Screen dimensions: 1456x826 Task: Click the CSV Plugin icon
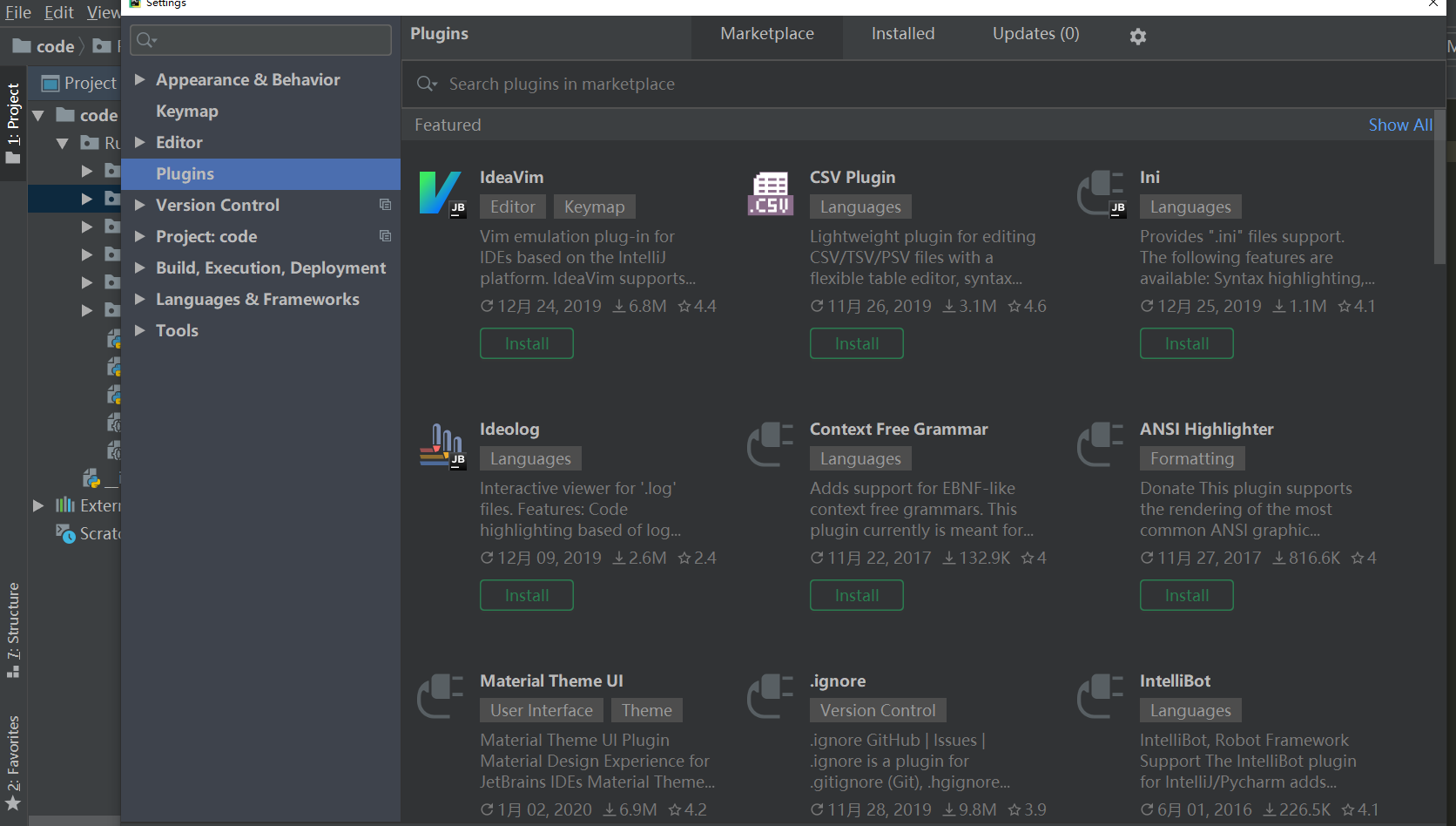point(770,193)
